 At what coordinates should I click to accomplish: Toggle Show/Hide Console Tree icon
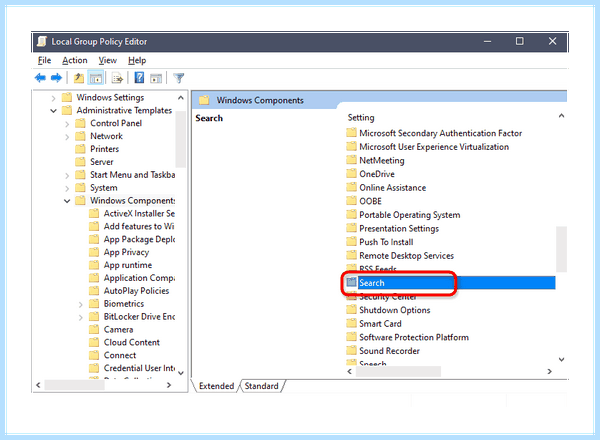click(x=96, y=78)
